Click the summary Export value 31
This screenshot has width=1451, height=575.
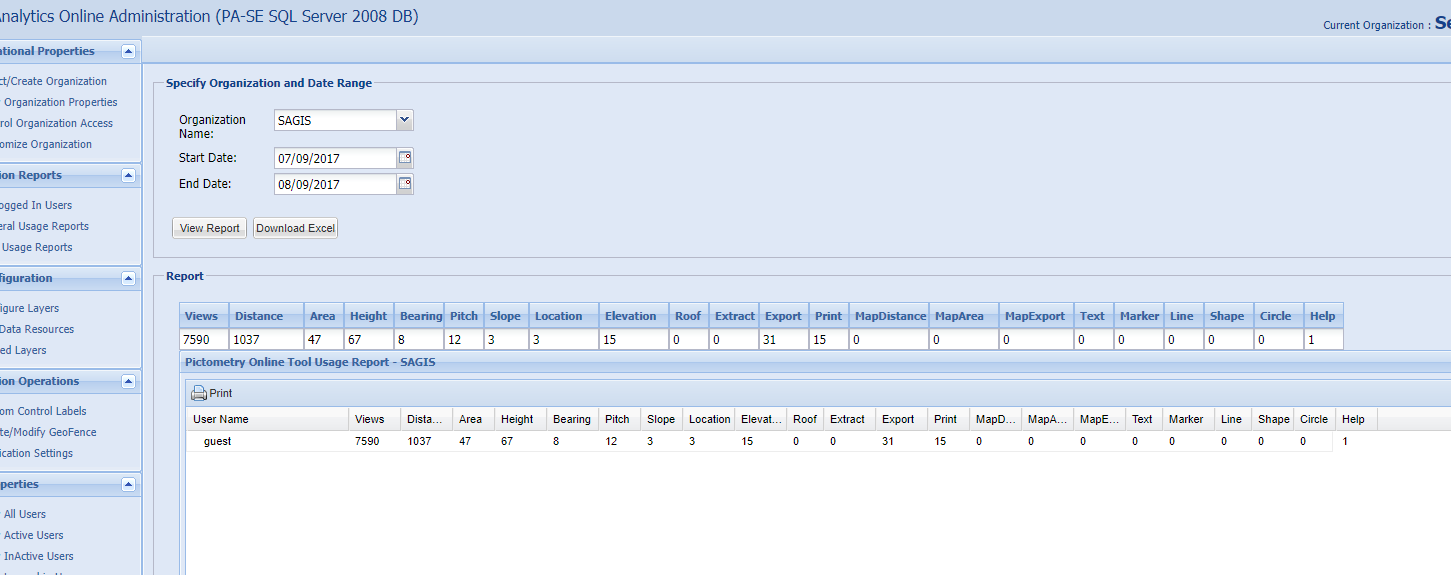785,340
